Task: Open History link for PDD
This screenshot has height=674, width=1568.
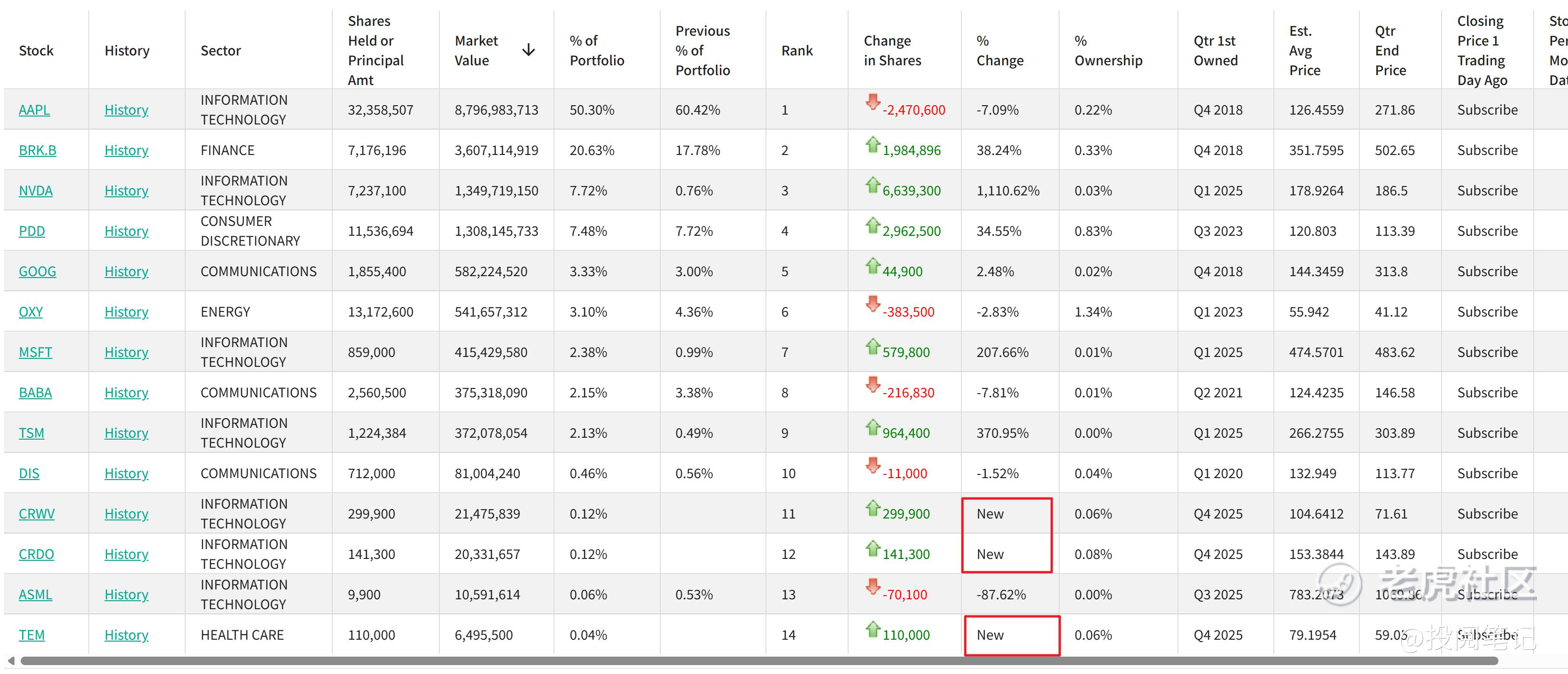Action: click(x=126, y=231)
